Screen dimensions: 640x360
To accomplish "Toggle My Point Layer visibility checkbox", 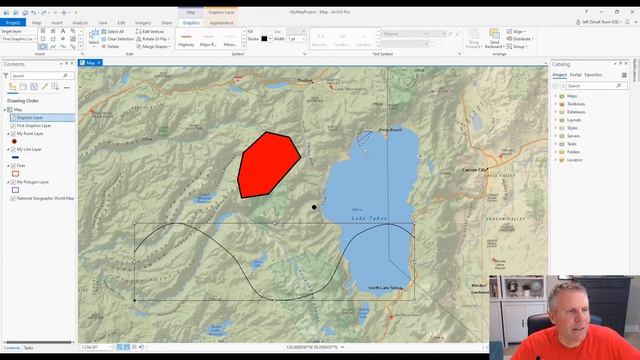I will pos(13,133).
